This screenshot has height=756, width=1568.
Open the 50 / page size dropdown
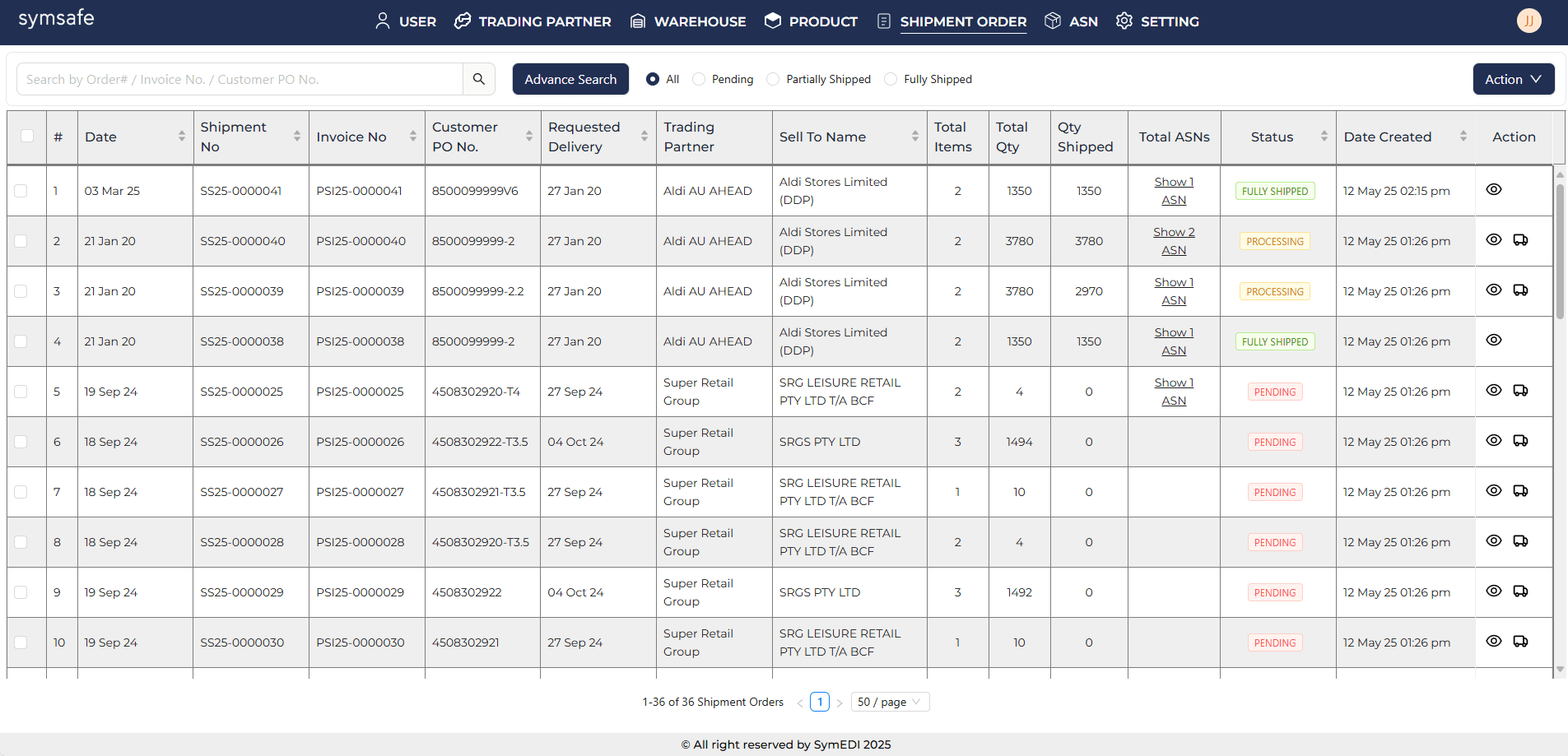tap(889, 702)
